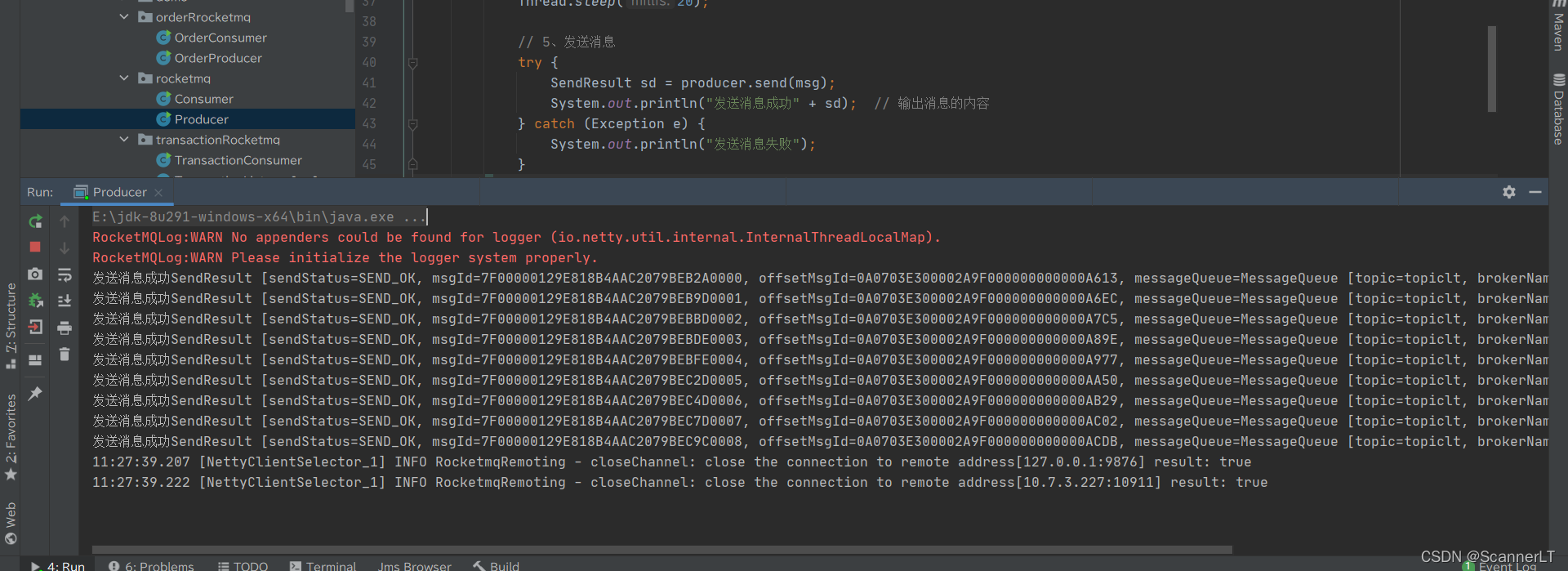Fold the catch block at line 43

click(x=413, y=124)
